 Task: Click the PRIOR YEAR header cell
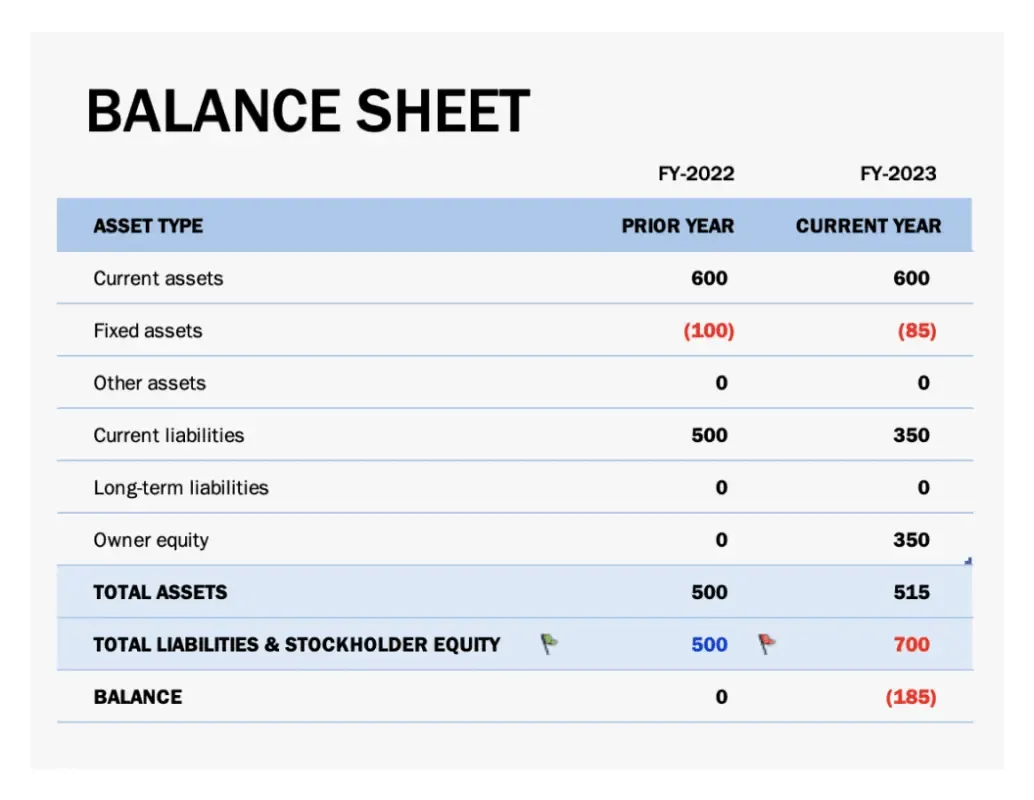point(677,226)
